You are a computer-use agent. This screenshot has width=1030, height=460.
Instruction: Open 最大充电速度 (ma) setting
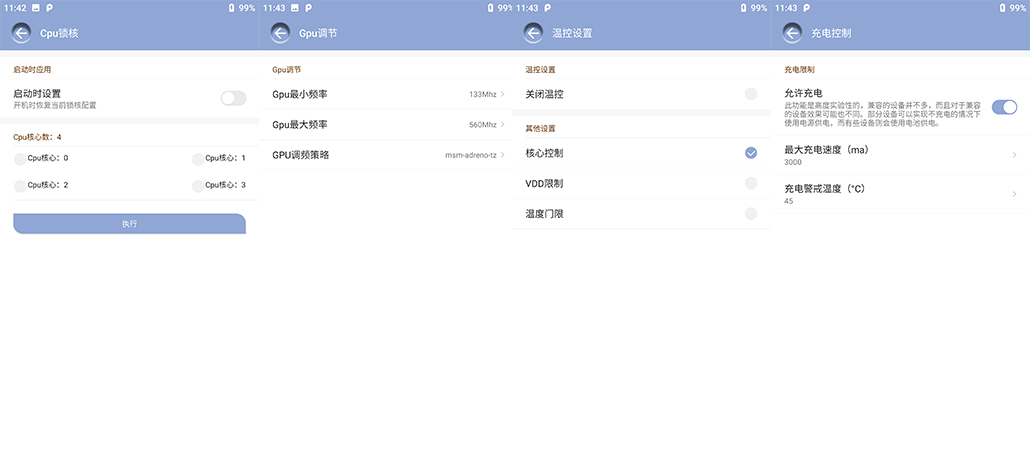900,155
